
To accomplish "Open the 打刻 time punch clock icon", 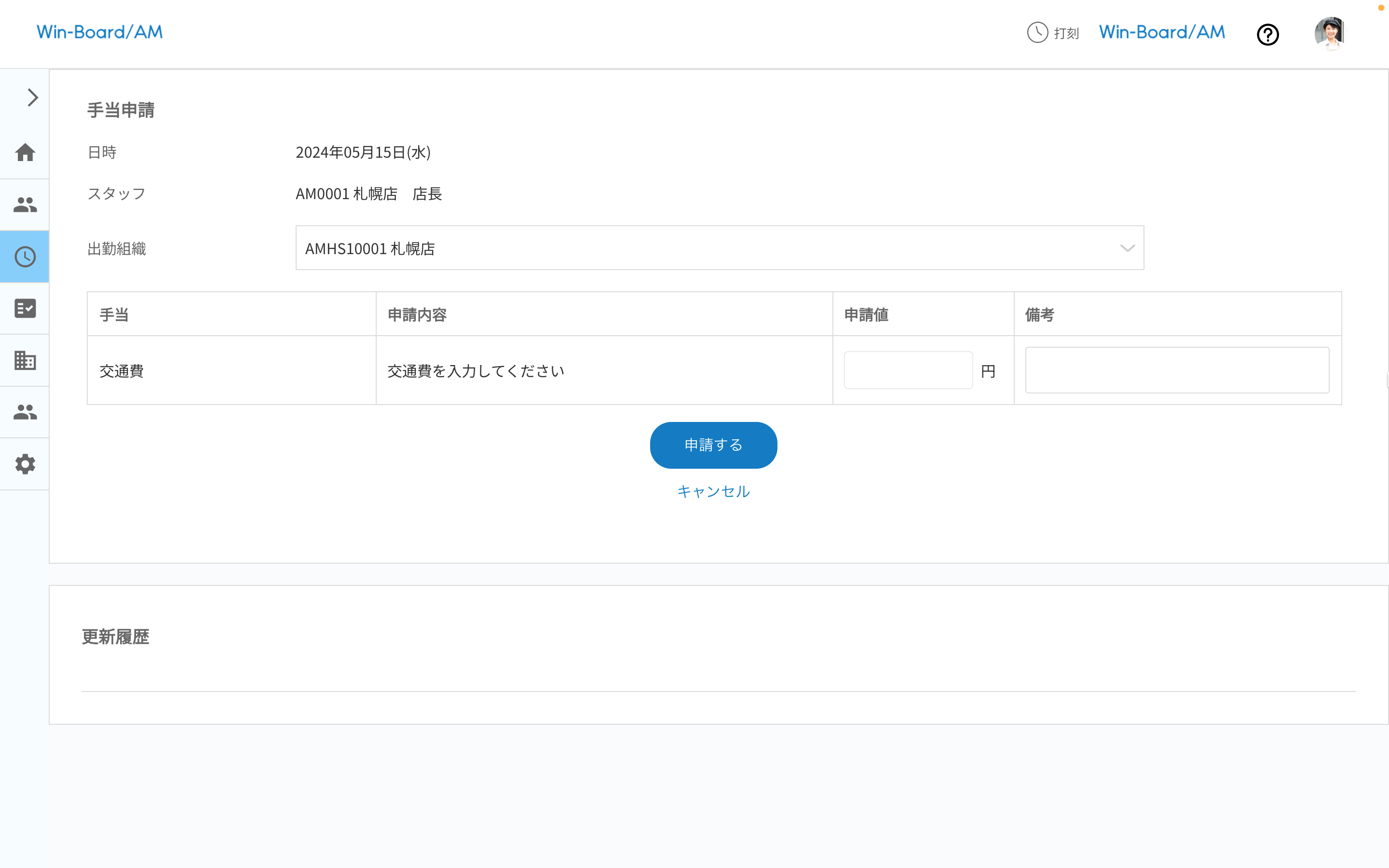I will [x=1037, y=33].
